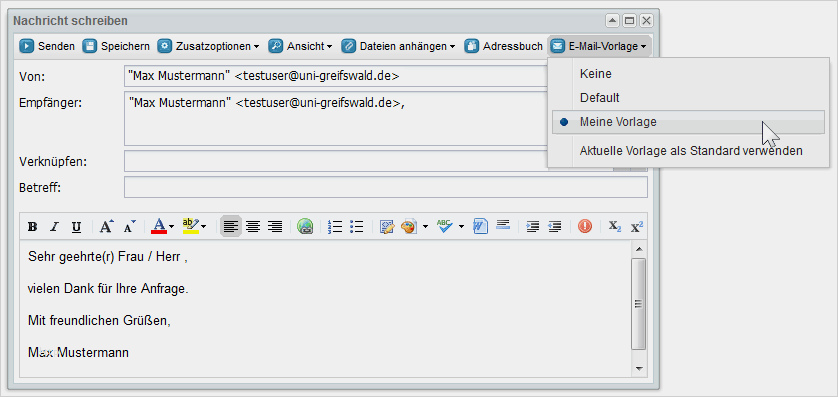Insert a bulleted list
838x397 pixels.
356,227
